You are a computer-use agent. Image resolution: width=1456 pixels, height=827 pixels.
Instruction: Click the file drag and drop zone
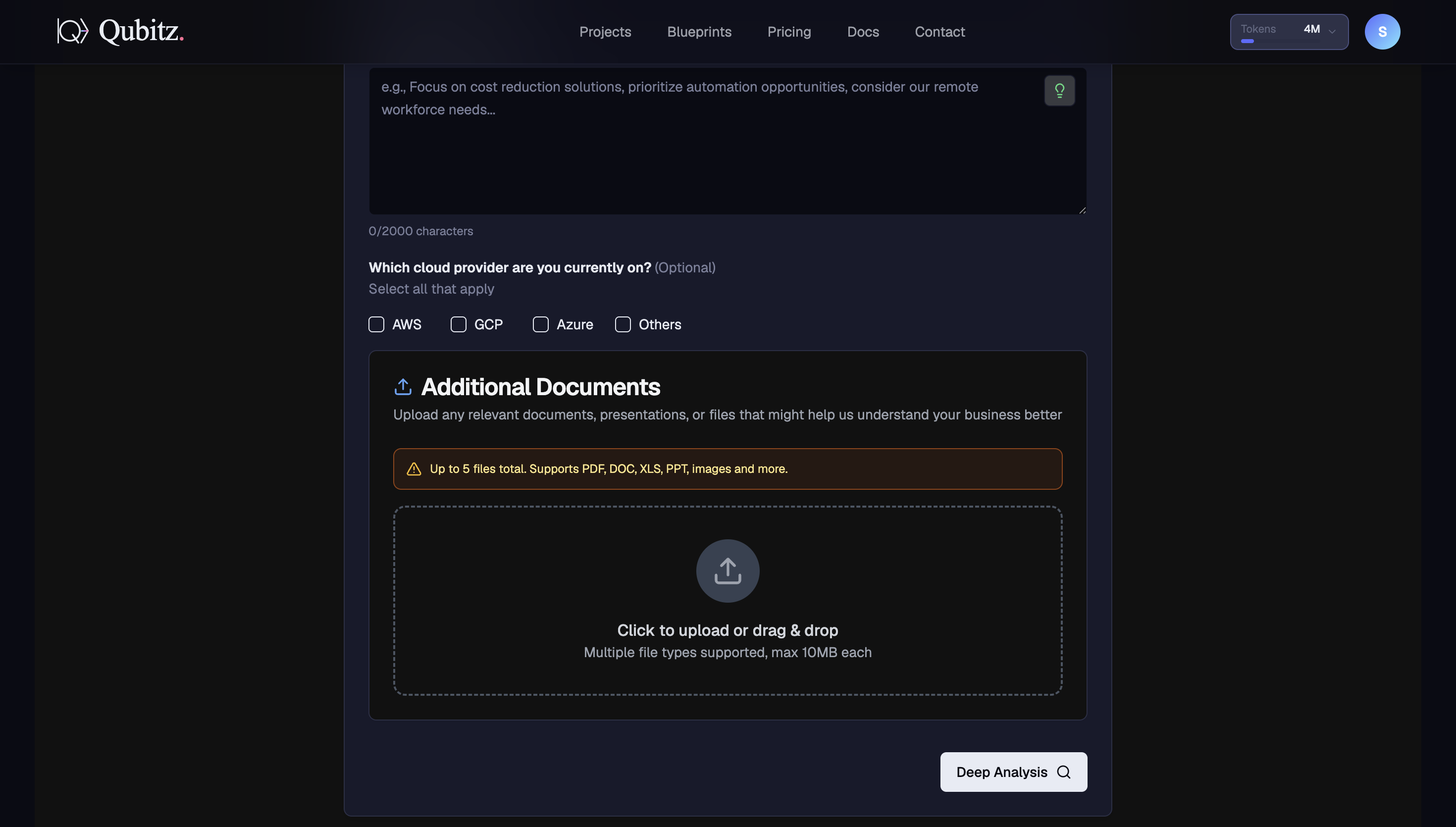pyautogui.click(x=728, y=600)
